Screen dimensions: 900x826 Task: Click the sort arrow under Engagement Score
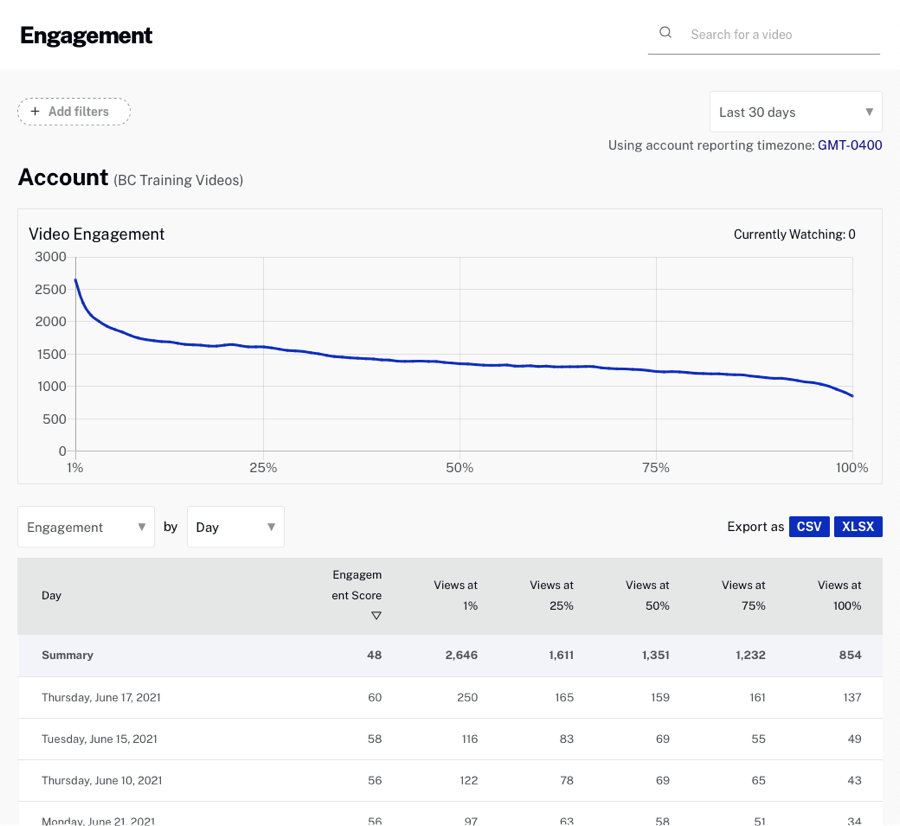click(x=376, y=616)
